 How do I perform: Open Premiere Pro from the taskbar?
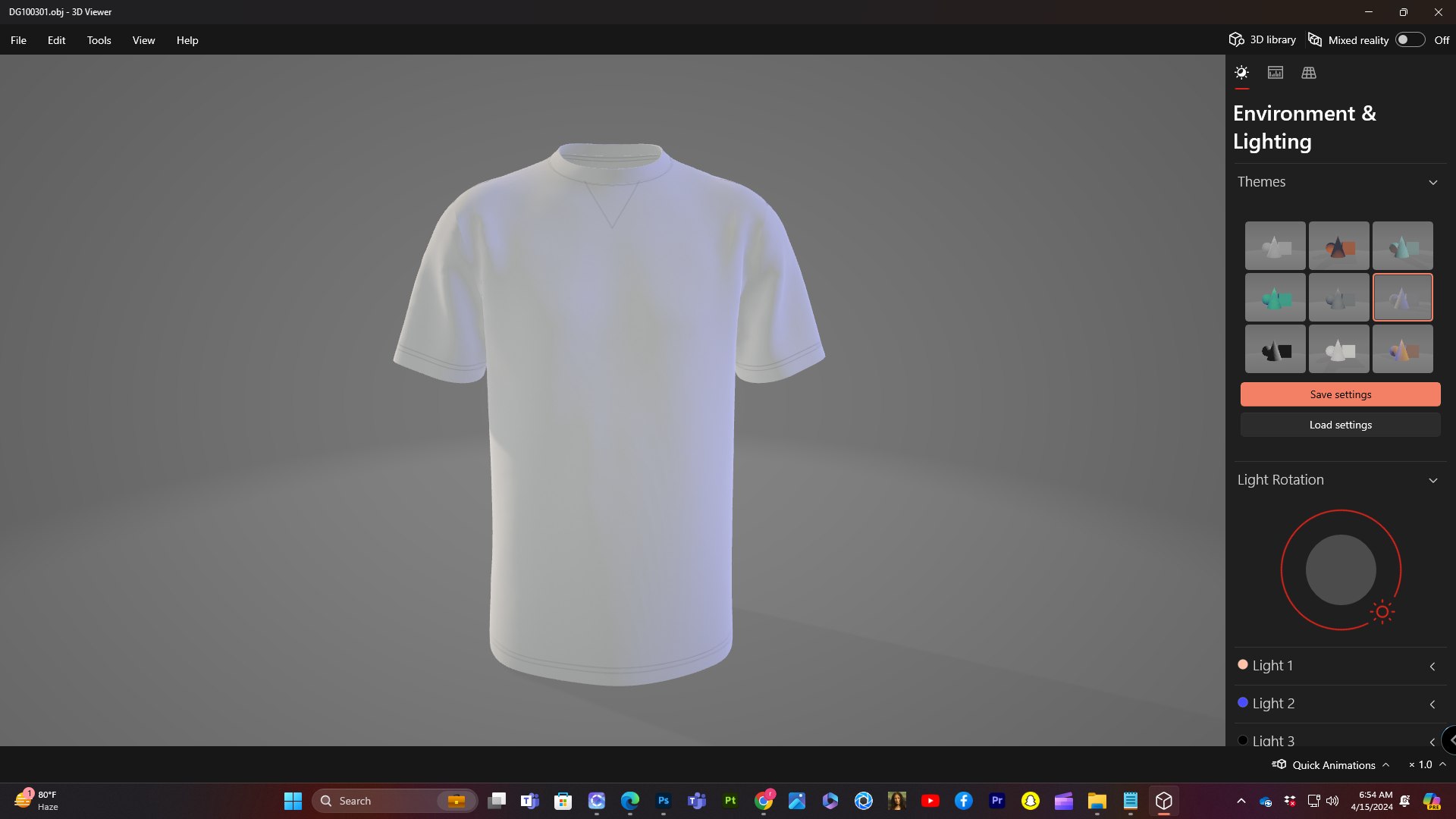(x=997, y=801)
